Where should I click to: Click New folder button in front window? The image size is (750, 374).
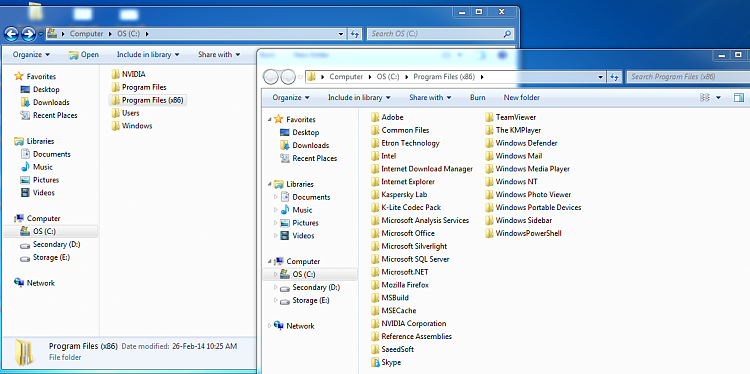(x=521, y=98)
